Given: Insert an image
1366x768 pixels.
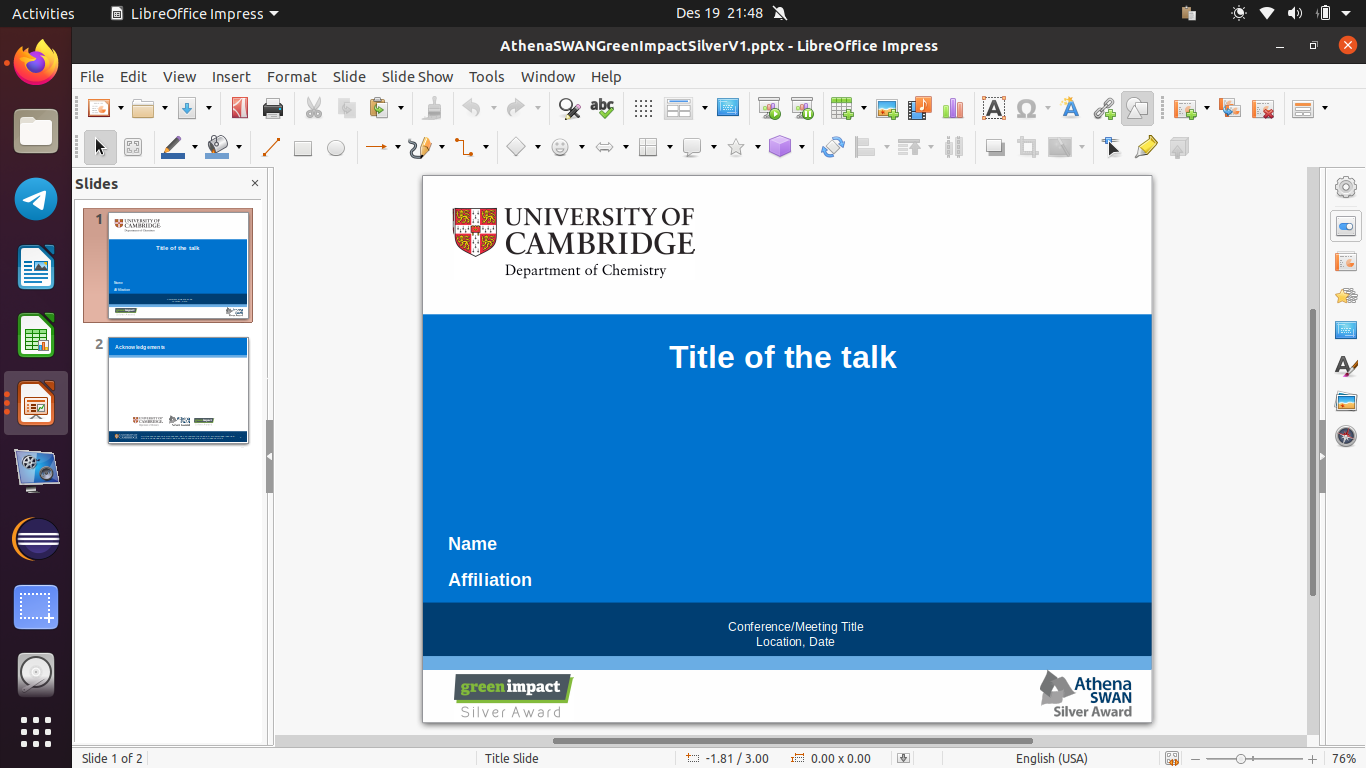Looking at the screenshot, I should coord(887,108).
